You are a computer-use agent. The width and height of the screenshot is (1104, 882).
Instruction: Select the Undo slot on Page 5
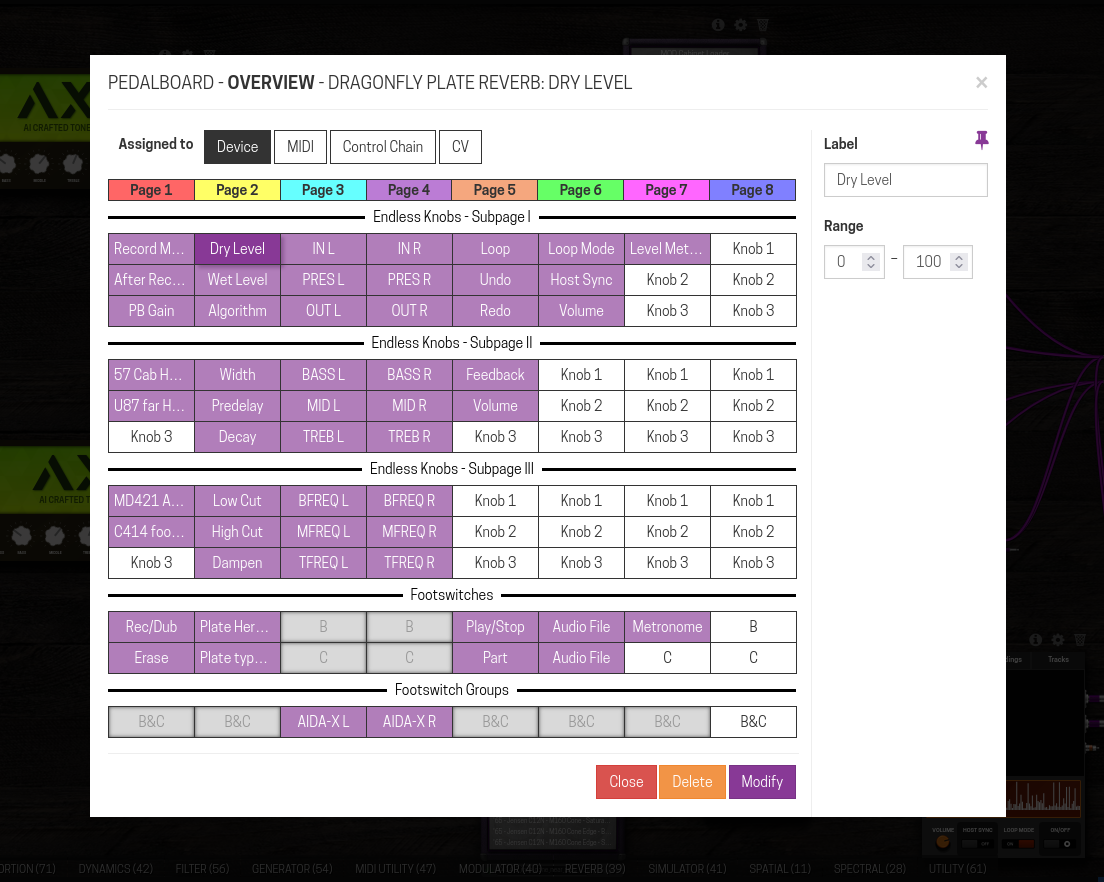point(495,280)
